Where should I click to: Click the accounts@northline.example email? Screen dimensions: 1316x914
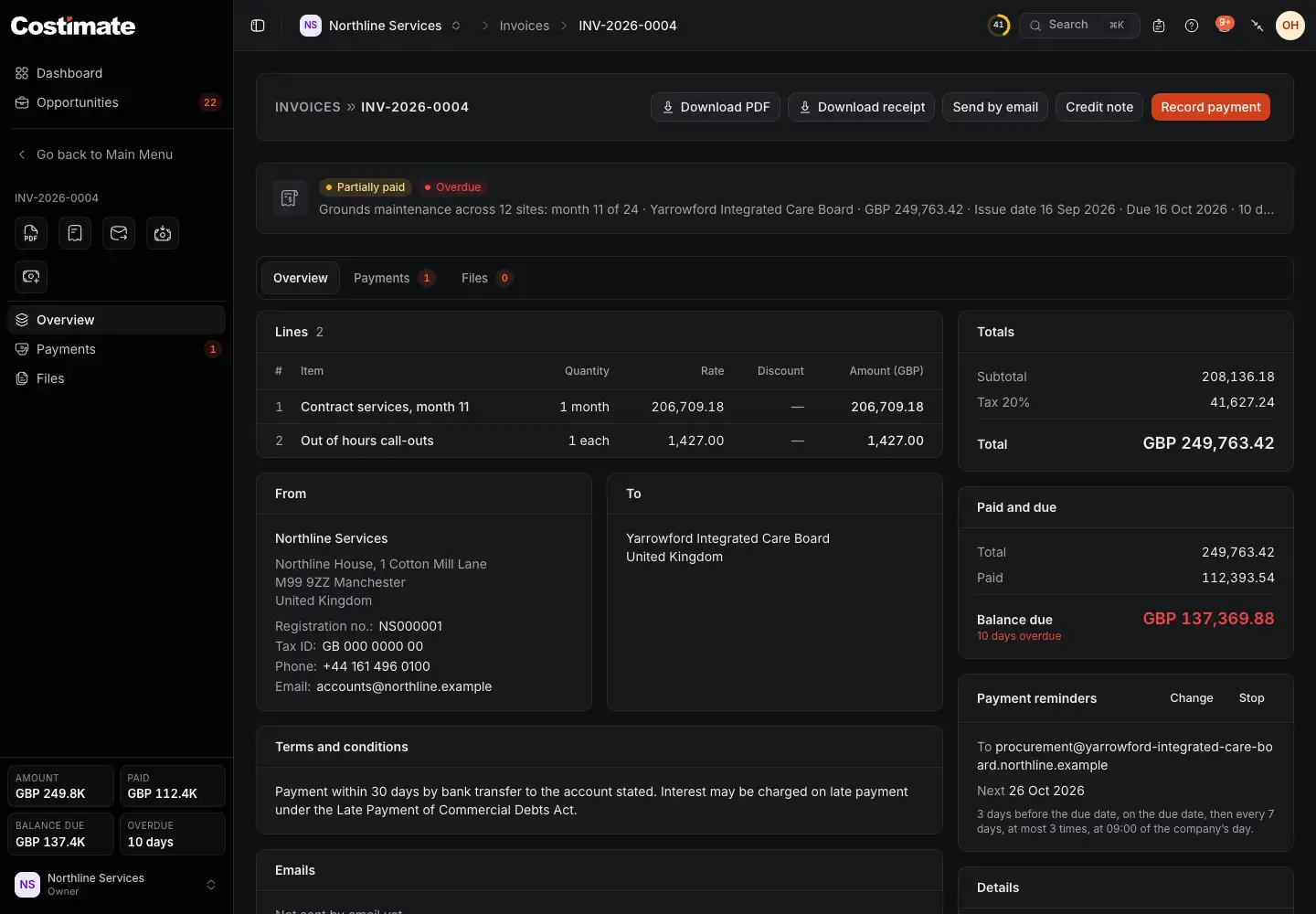(x=404, y=686)
